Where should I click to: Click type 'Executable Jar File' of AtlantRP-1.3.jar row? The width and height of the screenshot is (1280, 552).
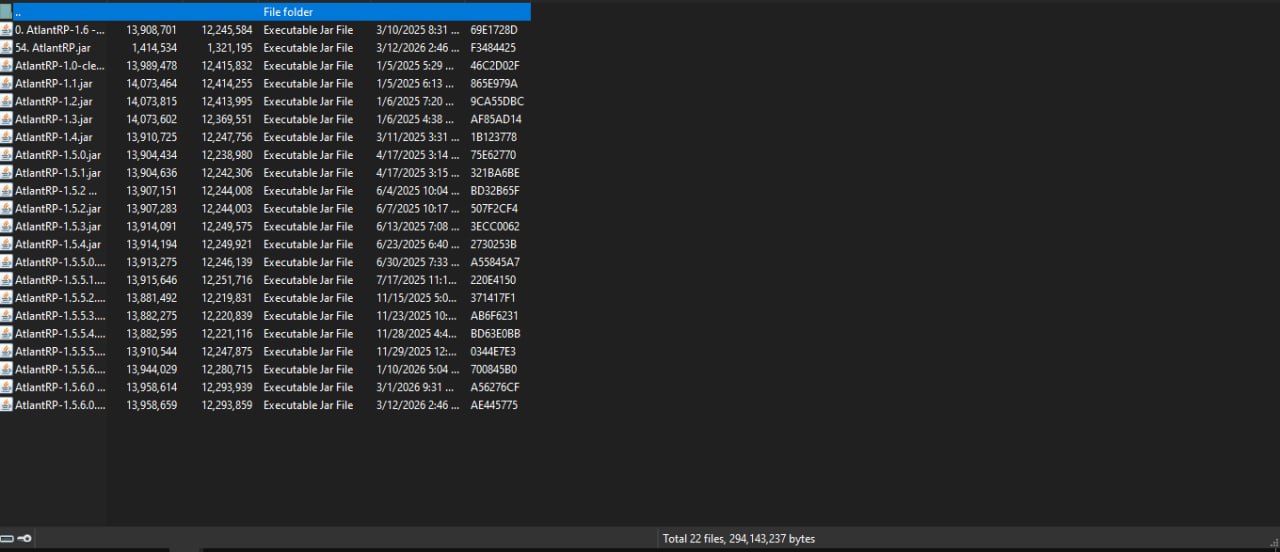coord(308,119)
